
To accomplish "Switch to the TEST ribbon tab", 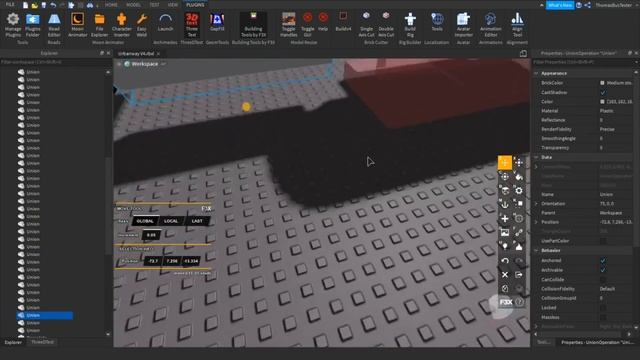I will tap(154, 5).
